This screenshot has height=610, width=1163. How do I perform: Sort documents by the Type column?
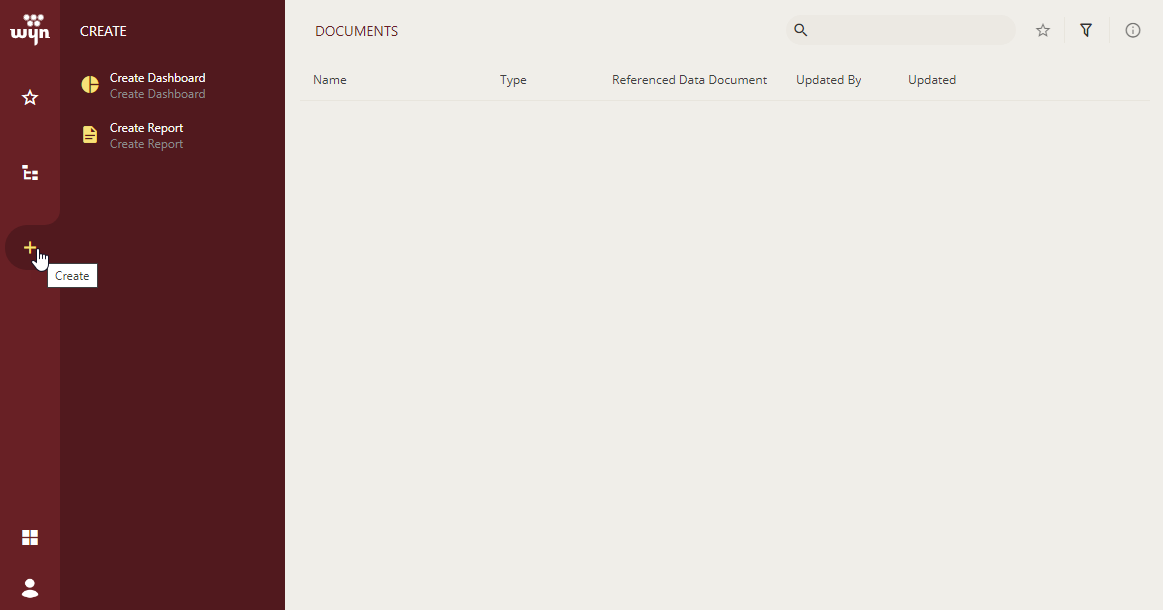click(x=513, y=79)
